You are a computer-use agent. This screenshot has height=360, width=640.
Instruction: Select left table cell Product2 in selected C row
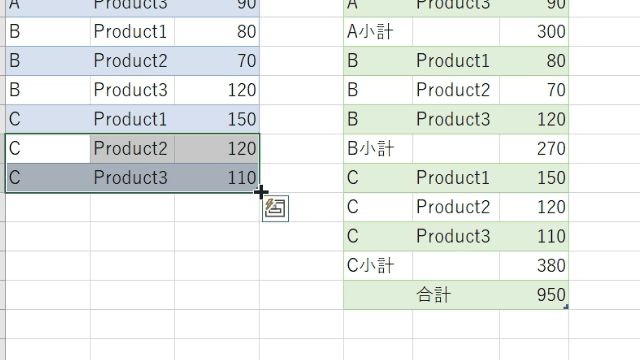pyautogui.click(x=132, y=149)
